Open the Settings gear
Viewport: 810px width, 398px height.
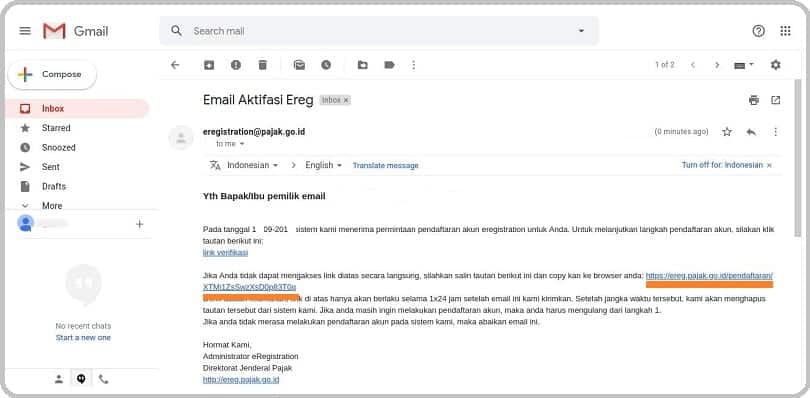point(775,65)
